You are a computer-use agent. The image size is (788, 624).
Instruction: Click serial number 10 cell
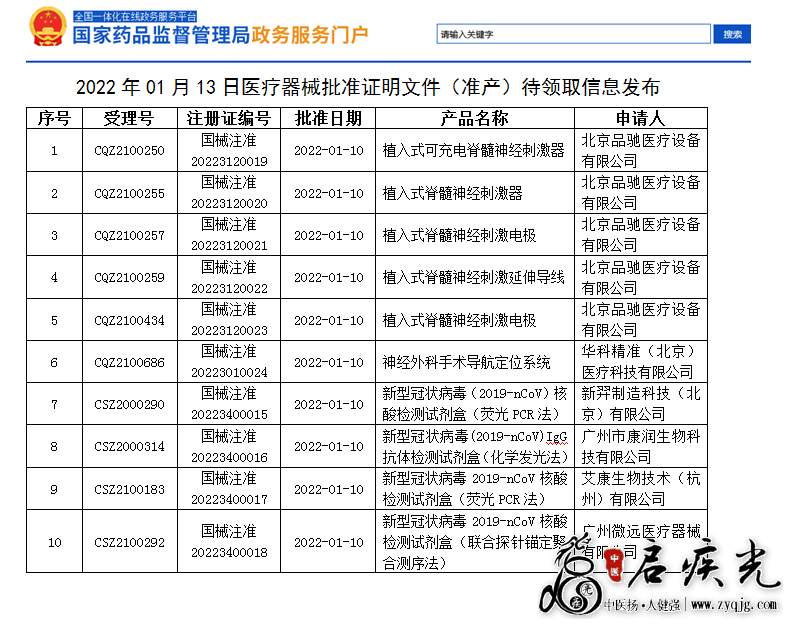[54, 543]
